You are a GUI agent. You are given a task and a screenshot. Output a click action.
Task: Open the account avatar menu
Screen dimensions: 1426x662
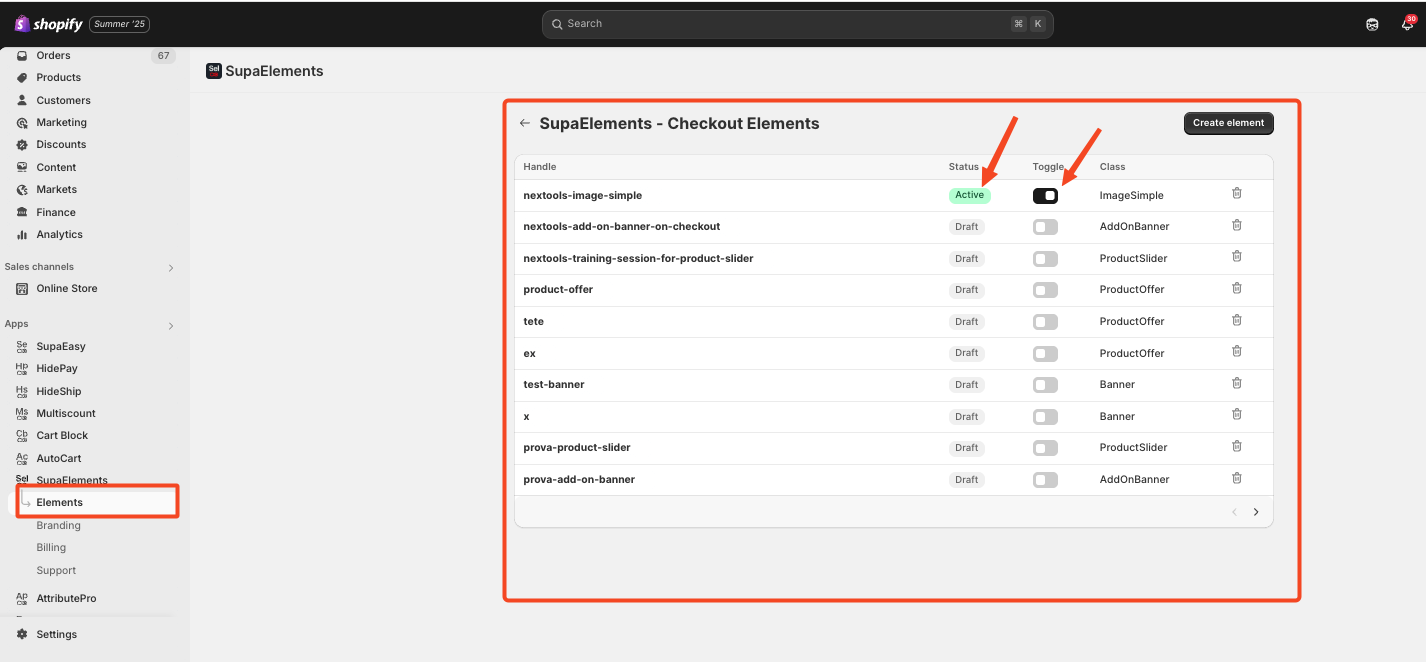[x=1372, y=24]
